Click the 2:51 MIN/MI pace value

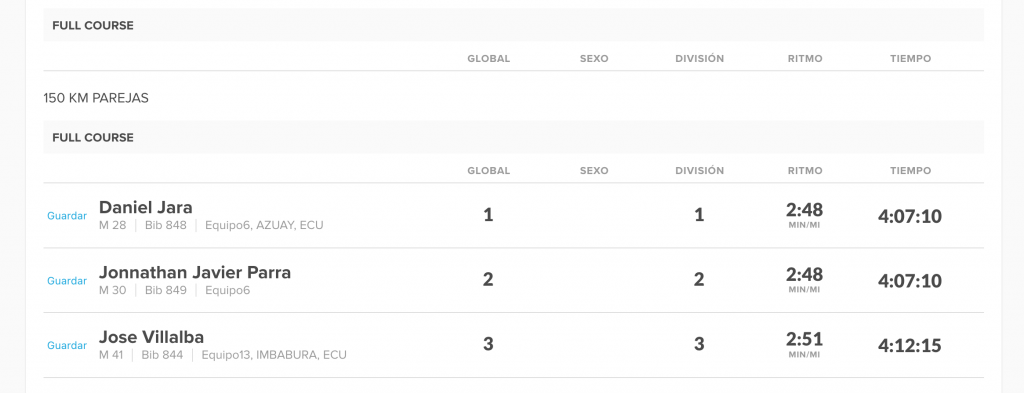tap(805, 345)
